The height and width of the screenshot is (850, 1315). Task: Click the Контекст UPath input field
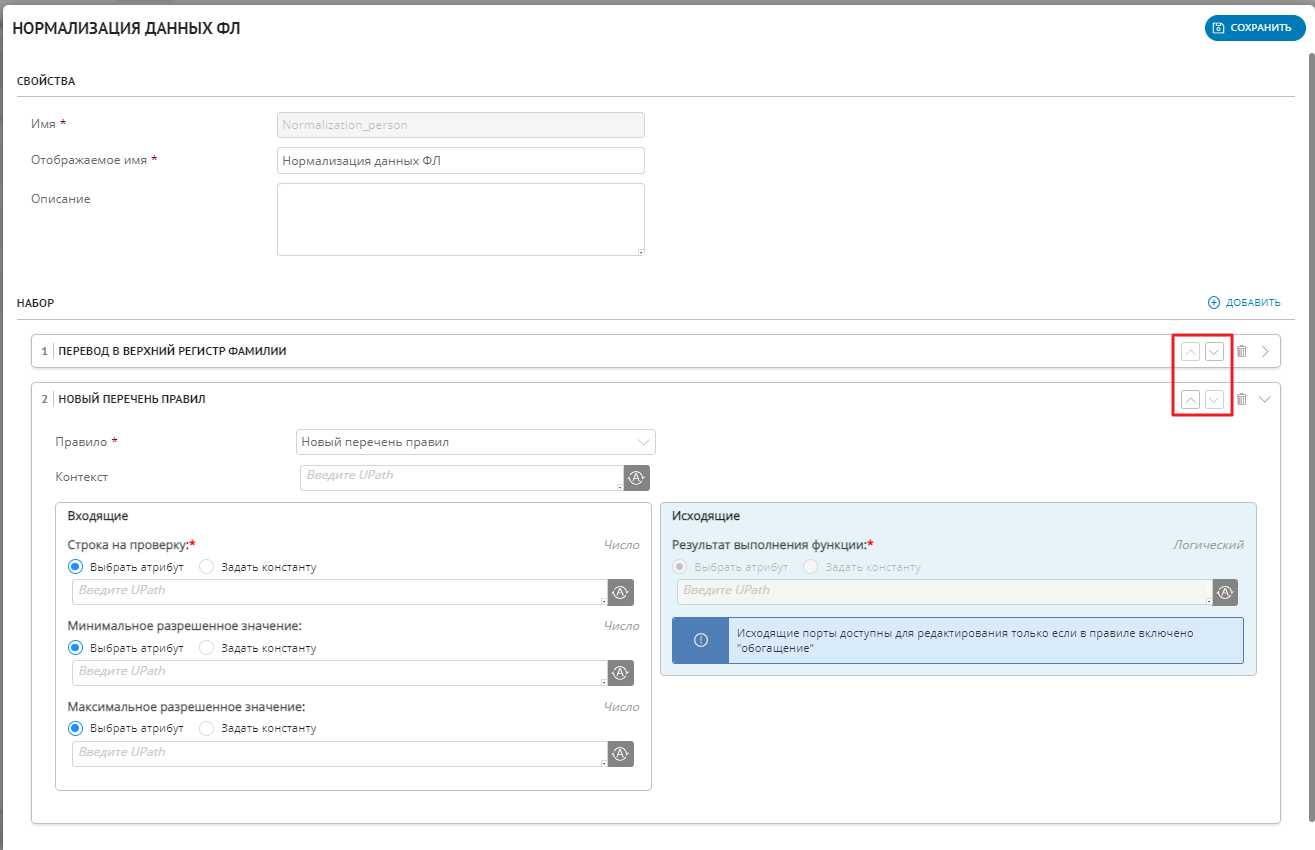461,478
